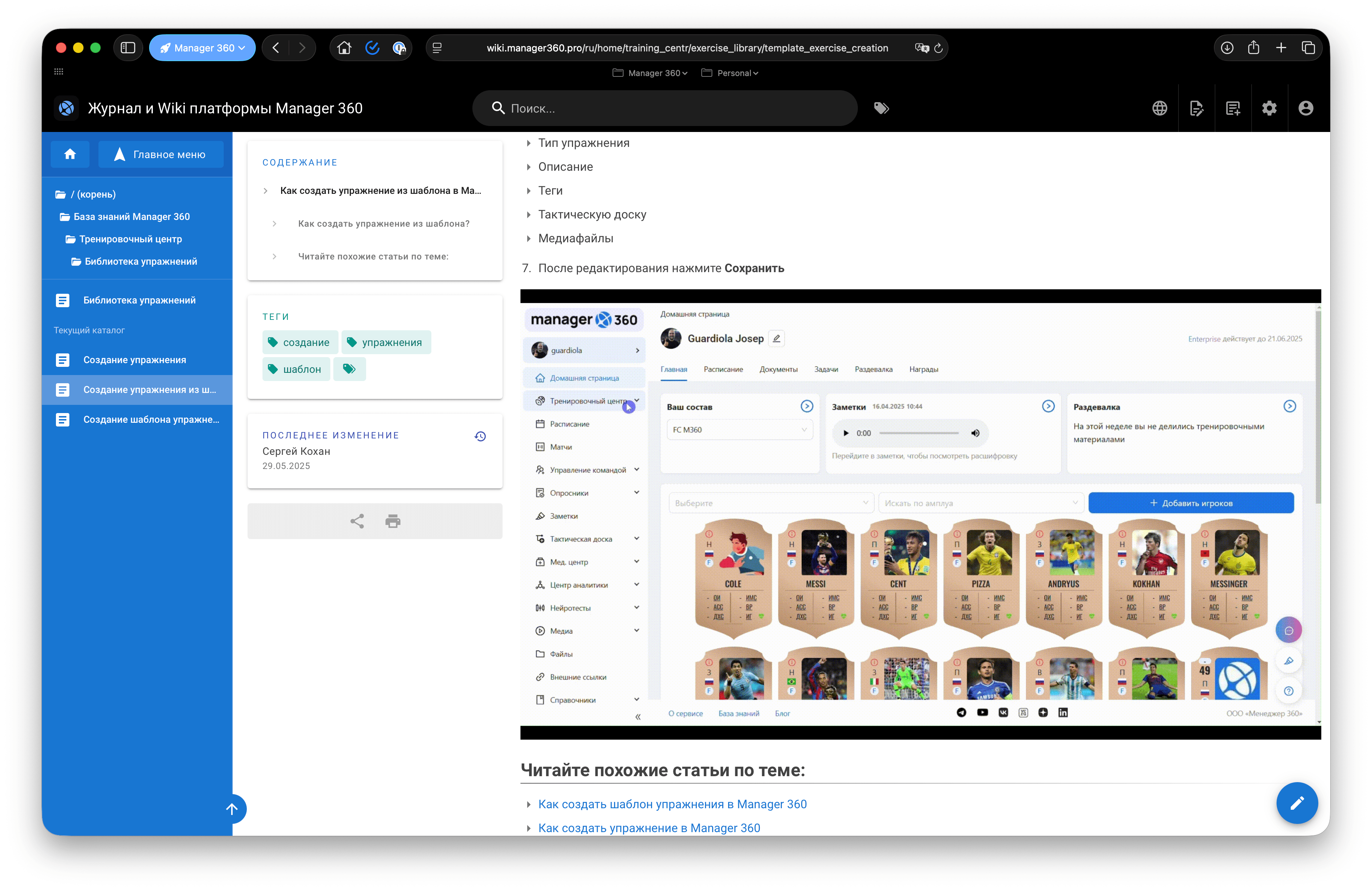
Task: Open the embedded Guardiola Josep dashboard screenshot
Action: pos(921,515)
